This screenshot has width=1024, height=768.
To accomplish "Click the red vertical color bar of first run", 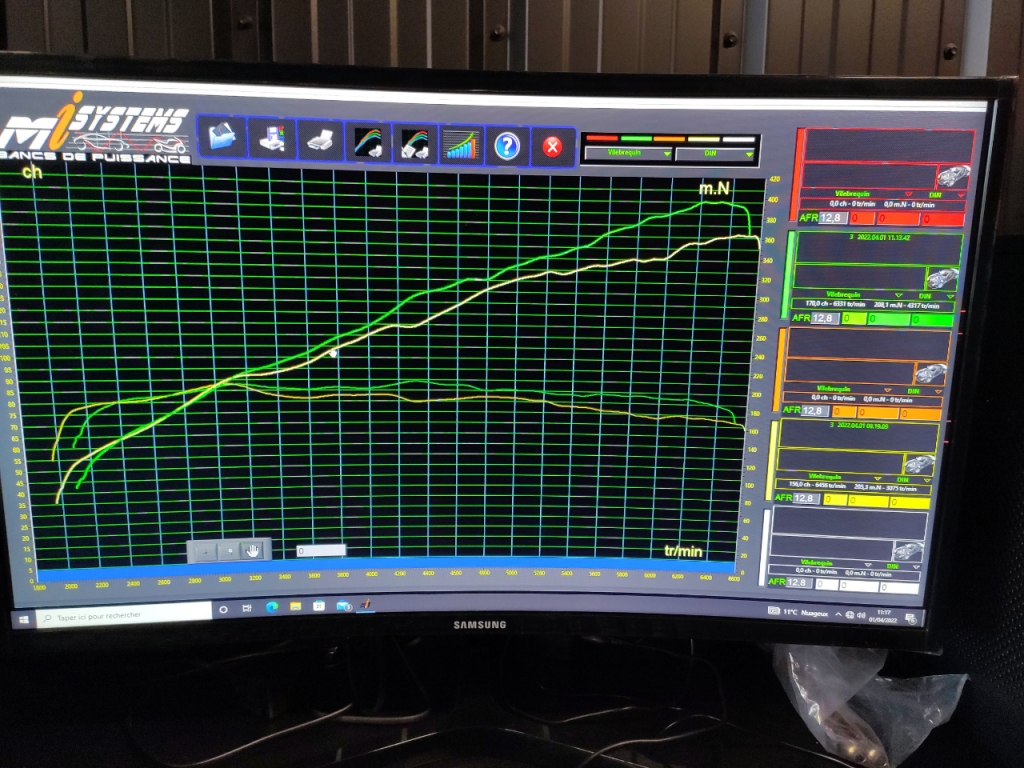I will pos(796,174).
